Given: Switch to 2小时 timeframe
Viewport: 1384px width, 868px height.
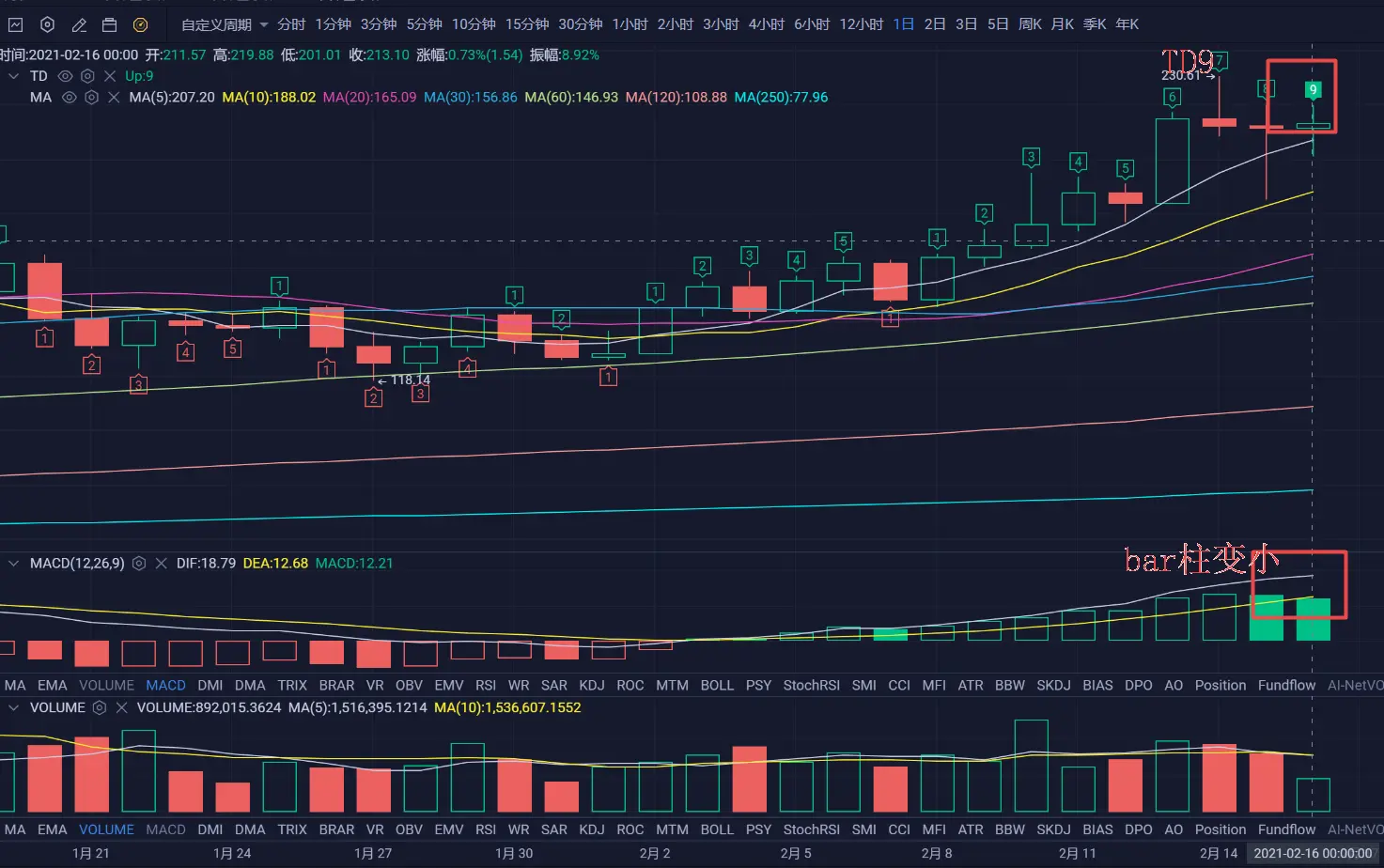Looking at the screenshot, I should 676,24.
